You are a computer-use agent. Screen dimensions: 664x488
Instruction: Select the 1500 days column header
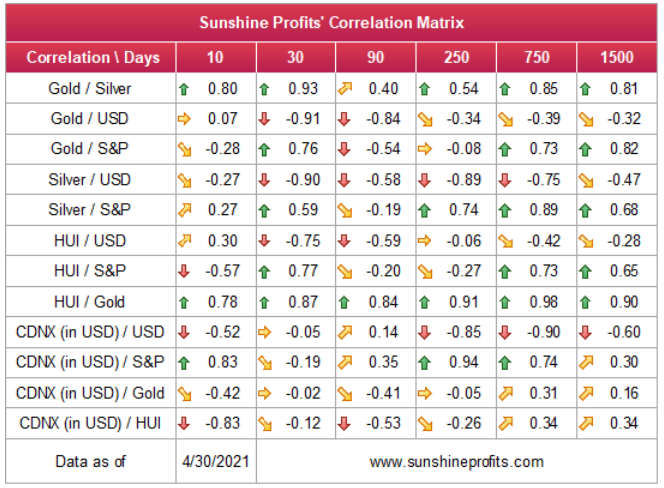(617, 57)
